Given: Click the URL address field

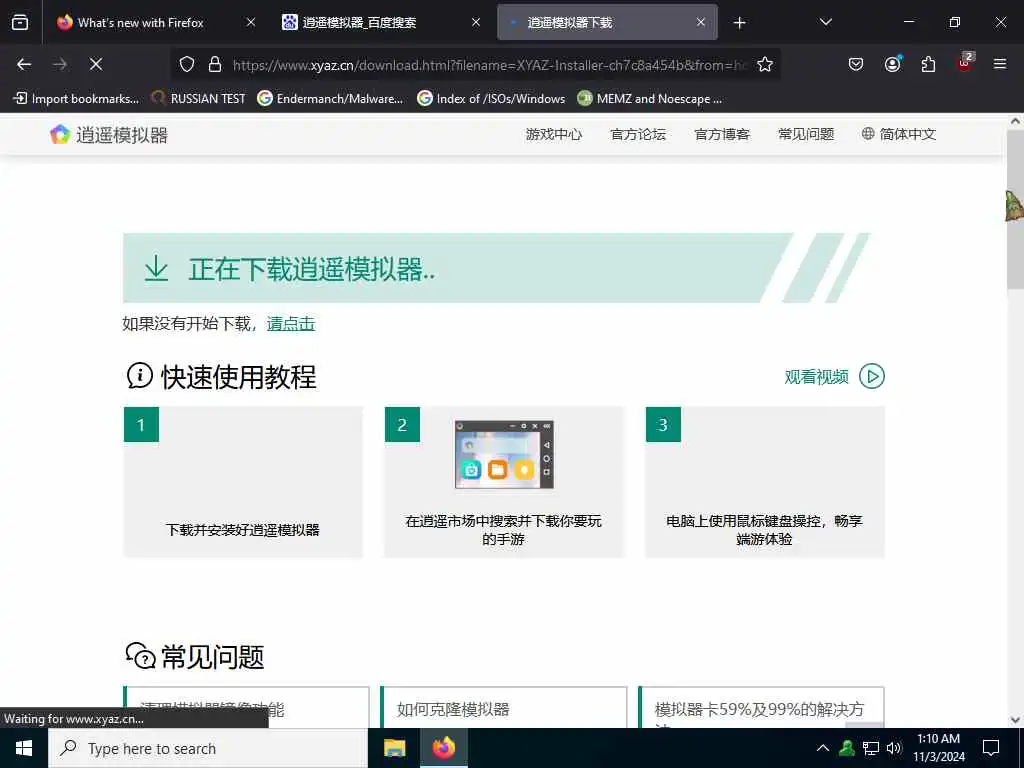Looking at the screenshot, I should tap(490, 65).
